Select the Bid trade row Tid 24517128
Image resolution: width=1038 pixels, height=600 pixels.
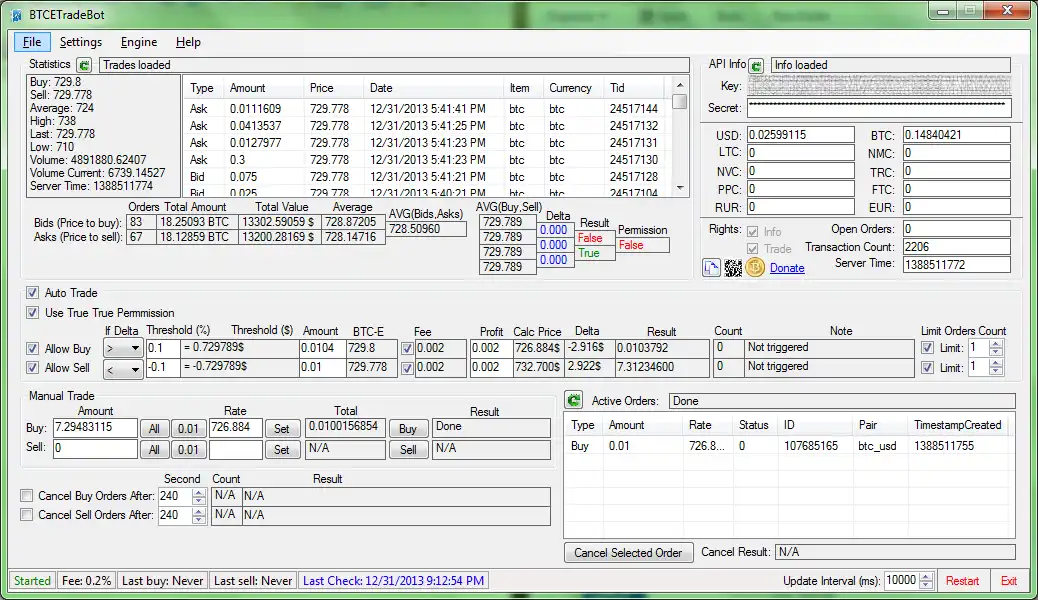pos(426,177)
